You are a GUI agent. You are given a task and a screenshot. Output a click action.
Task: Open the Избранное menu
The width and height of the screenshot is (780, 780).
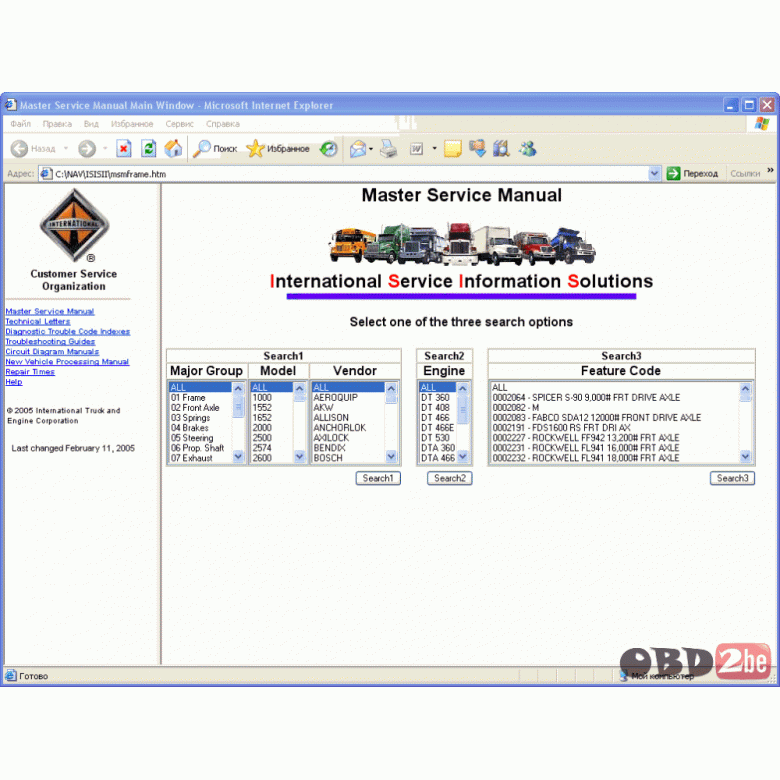pos(132,123)
